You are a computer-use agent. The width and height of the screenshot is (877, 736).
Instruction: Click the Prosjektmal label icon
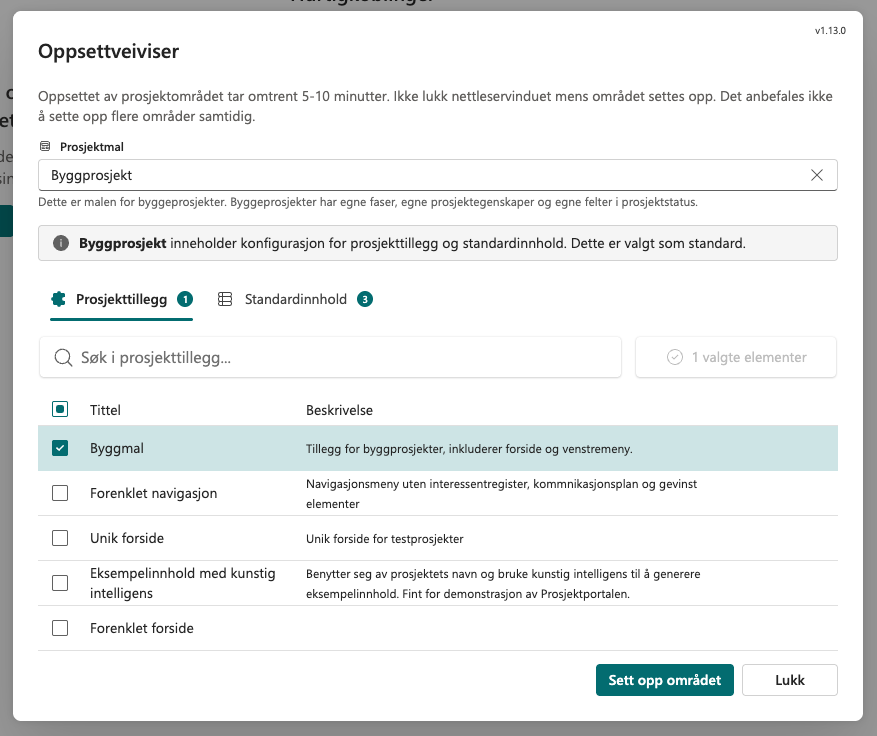(45, 147)
